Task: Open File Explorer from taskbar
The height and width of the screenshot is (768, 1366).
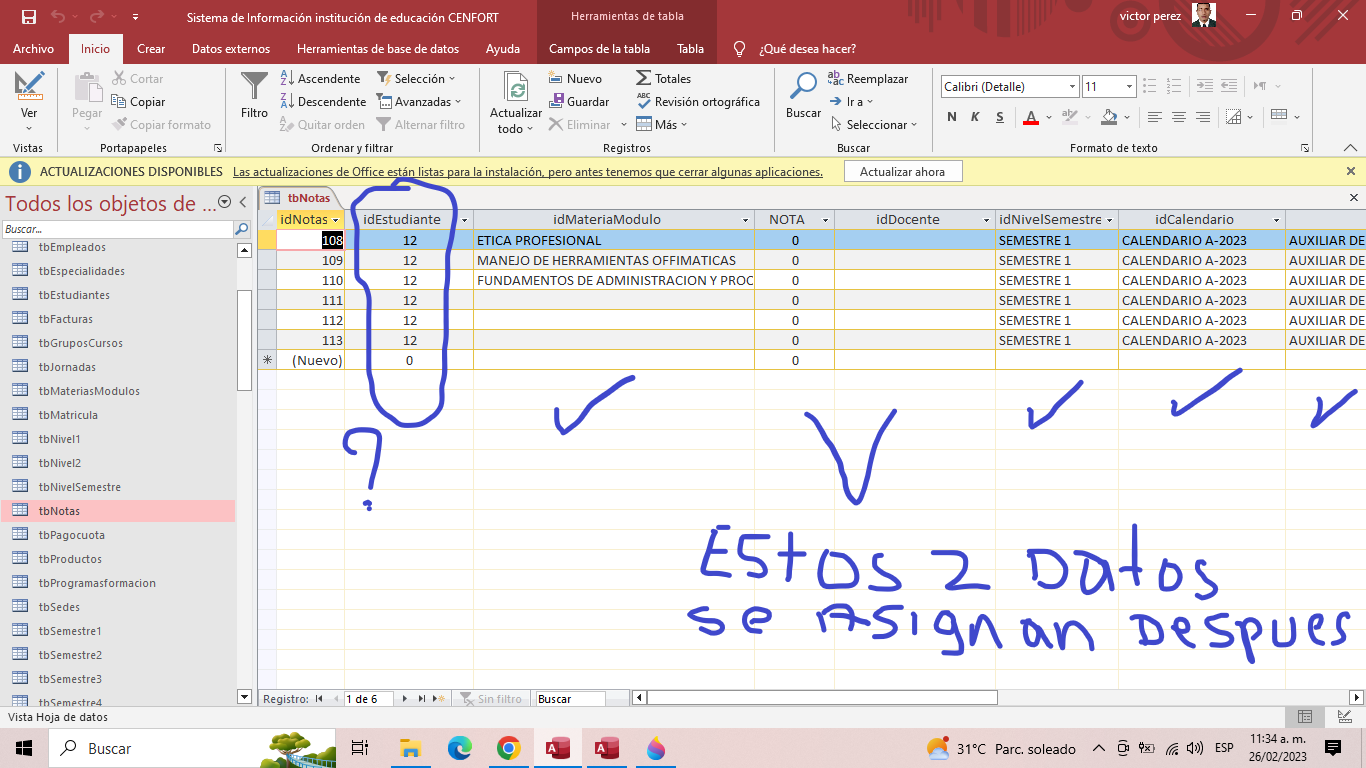Action: [x=410, y=748]
